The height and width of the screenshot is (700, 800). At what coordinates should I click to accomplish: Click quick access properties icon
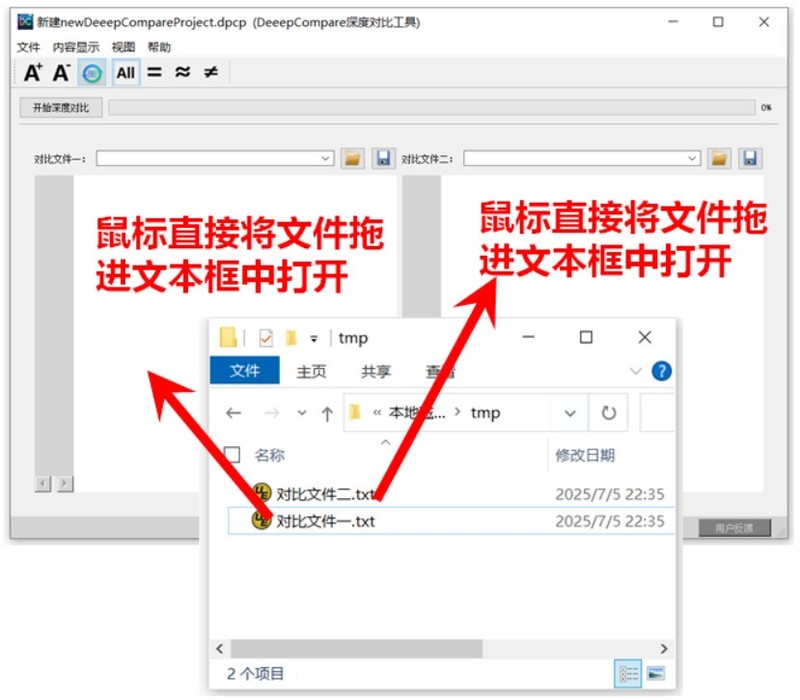point(266,338)
